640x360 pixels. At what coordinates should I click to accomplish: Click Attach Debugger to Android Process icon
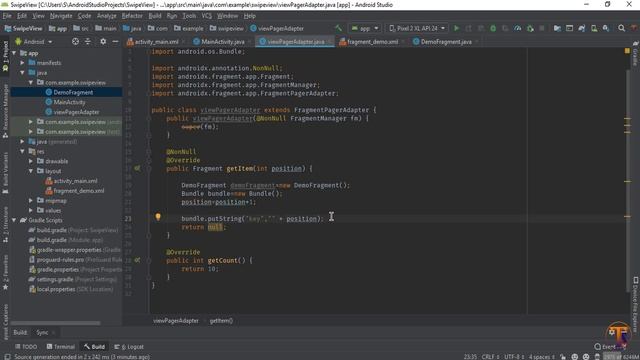click(x=530, y=28)
